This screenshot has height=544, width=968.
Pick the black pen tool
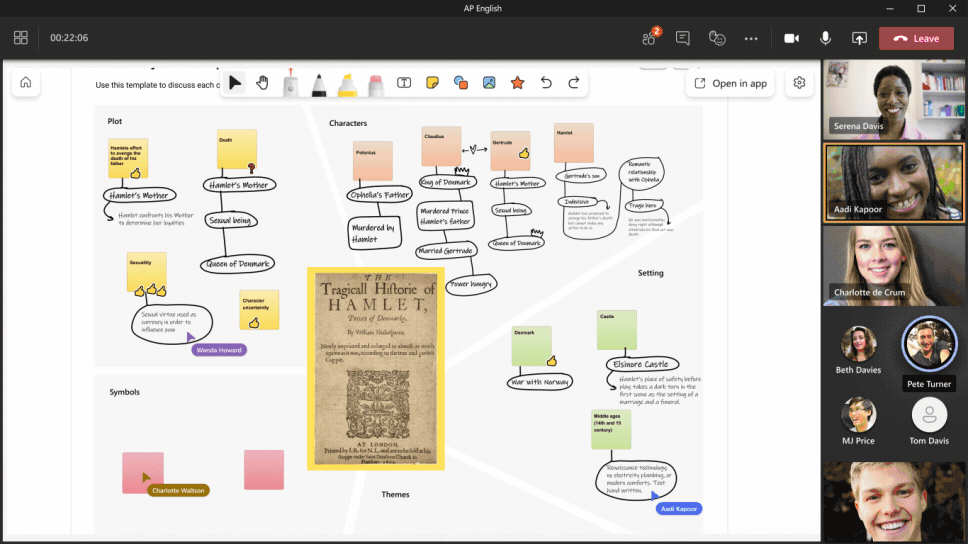click(x=318, y=84)
